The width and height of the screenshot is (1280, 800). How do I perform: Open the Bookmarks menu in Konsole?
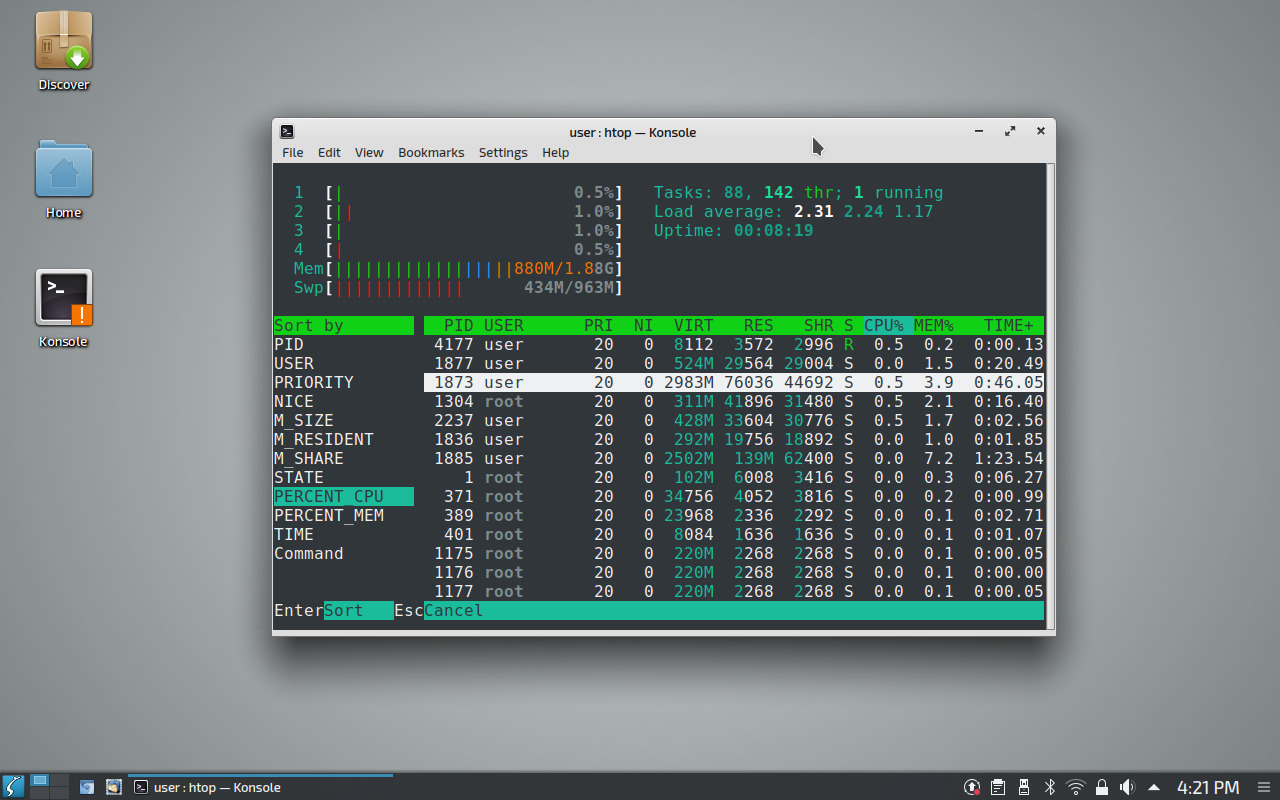pyautogui.click(x=431, y=152)
